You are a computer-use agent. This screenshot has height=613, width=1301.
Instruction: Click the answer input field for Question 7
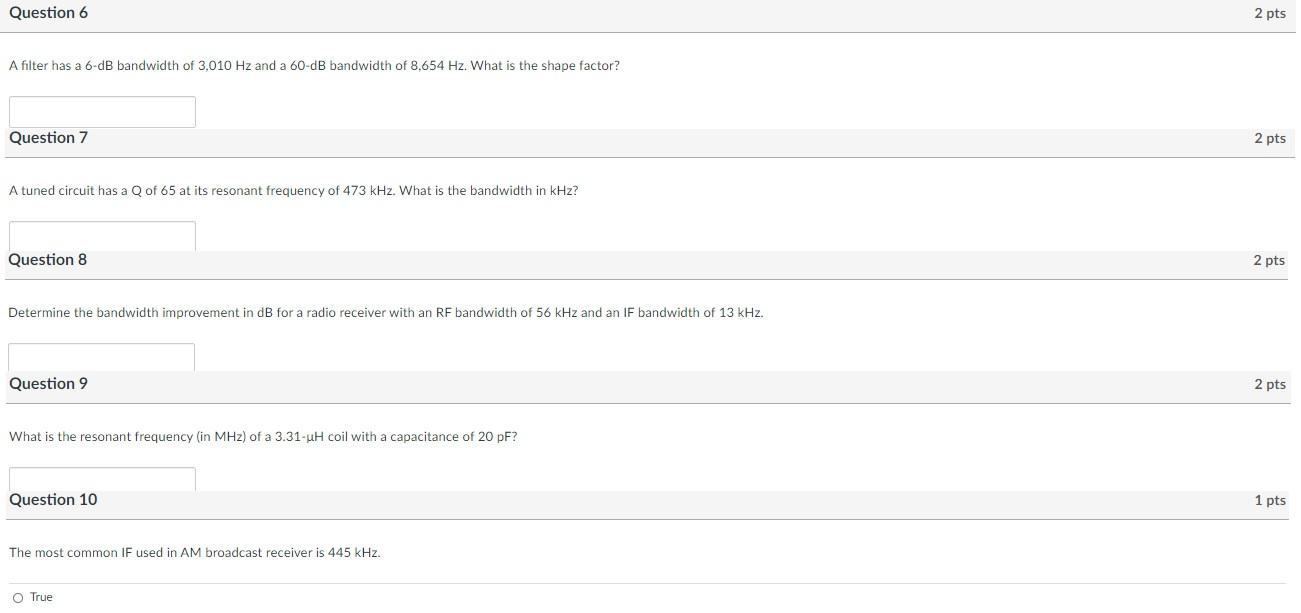[100, 234]
